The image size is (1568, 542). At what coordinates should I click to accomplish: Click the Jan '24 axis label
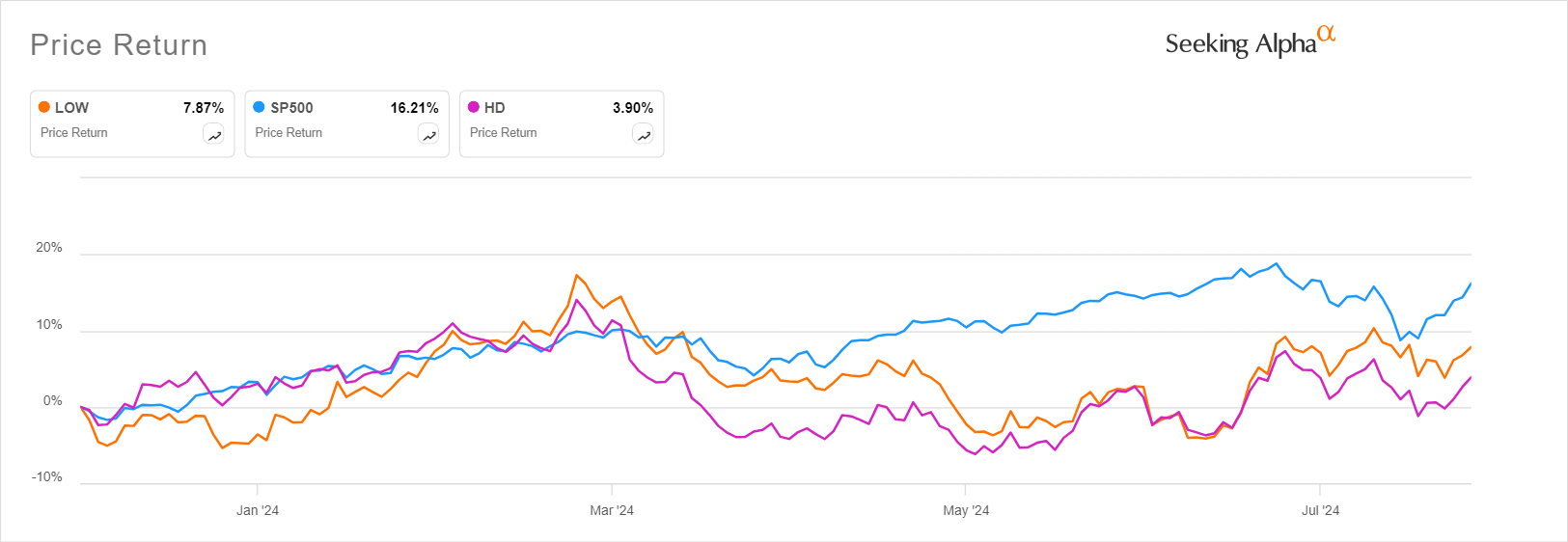[x=258, y=510]
